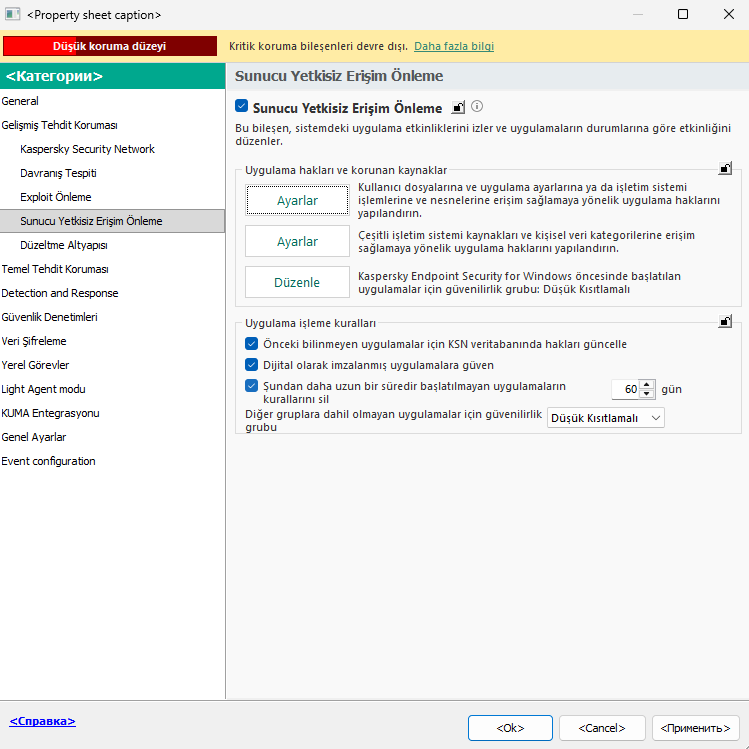This screenshot has height=749, width=749.
Task: Switch to the Exploit Önleme section
Action: pos(55,197)
